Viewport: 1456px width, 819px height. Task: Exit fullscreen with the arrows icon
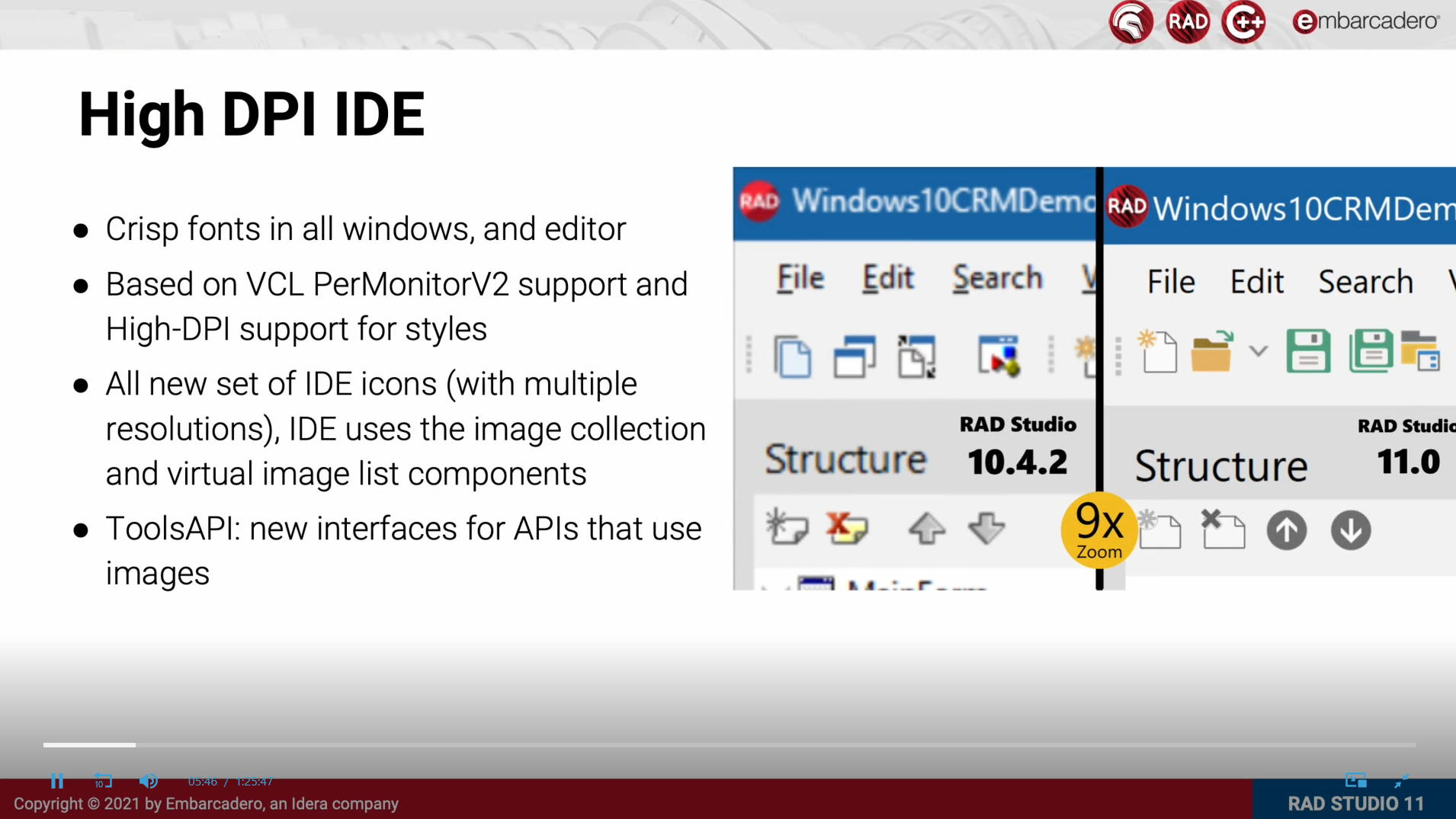tap(1401, 780)
